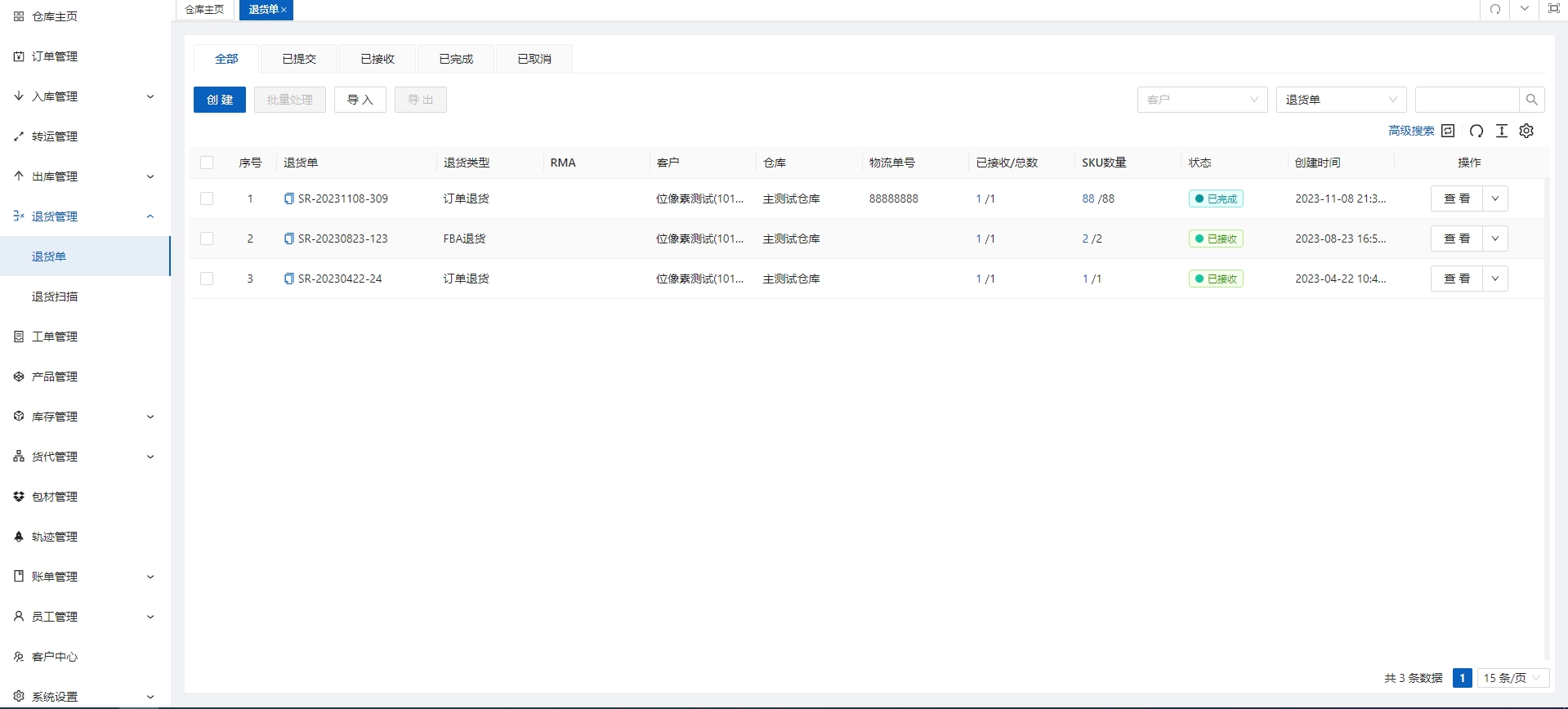Switch to the 已接收 tab

377,59
